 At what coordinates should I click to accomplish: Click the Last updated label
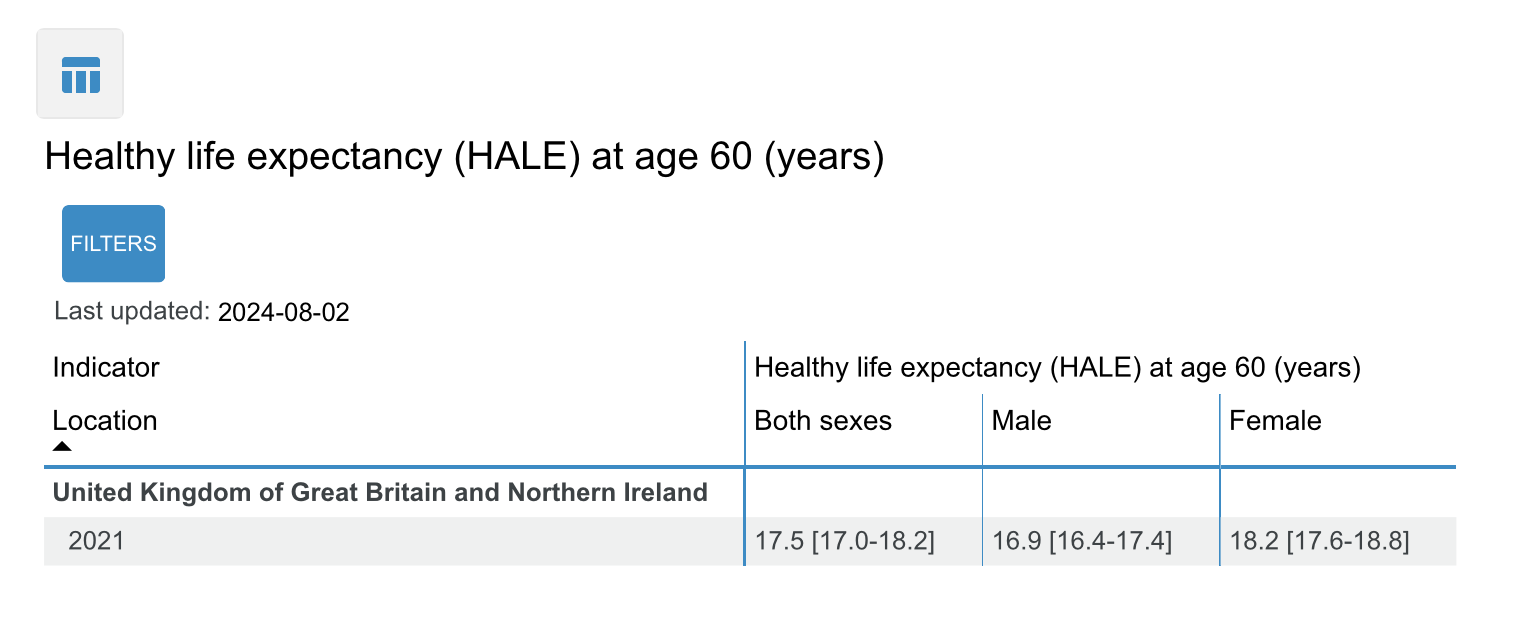tap(132, 311)
